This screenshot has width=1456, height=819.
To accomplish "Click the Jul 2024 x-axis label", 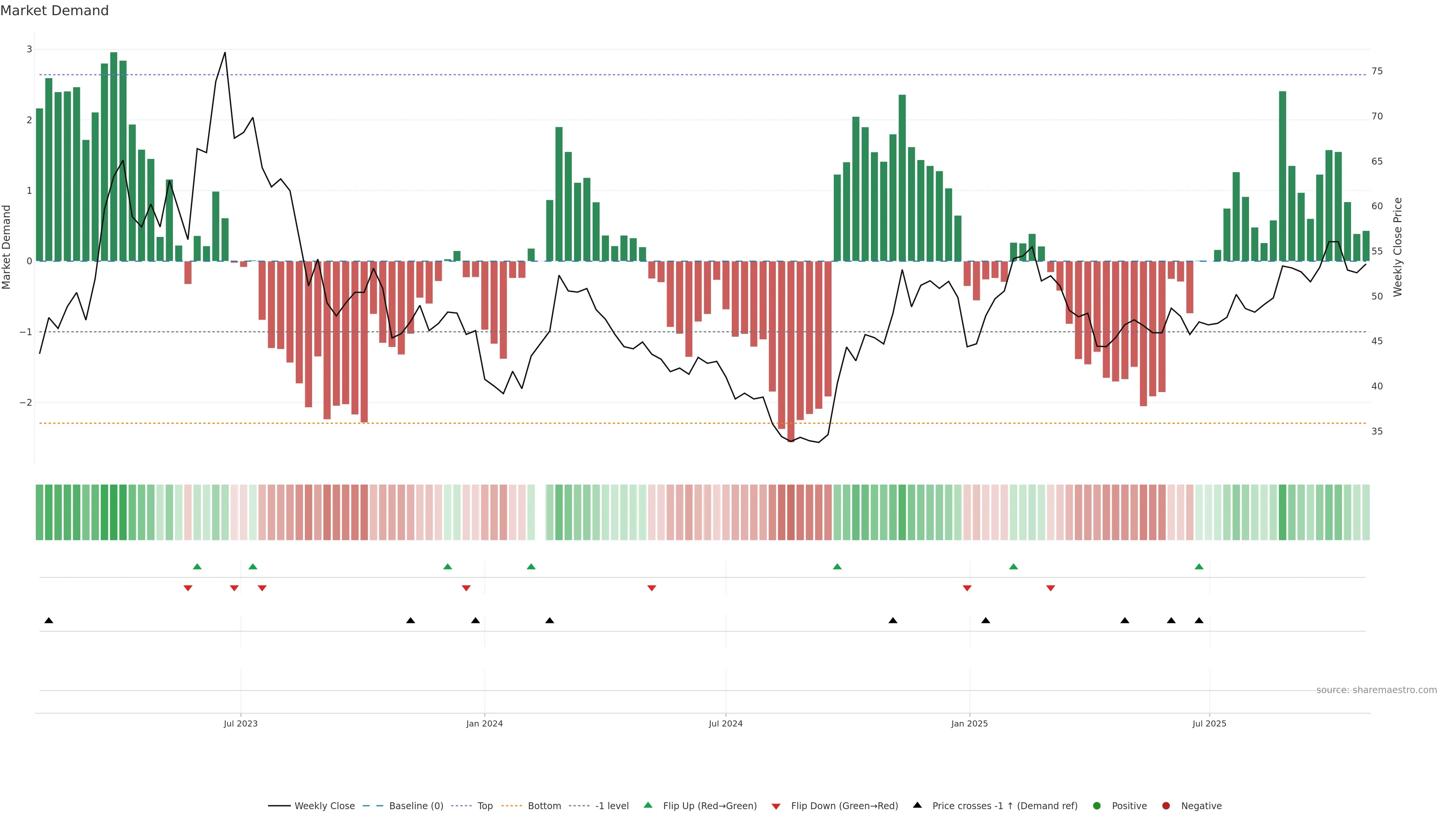I will coord(726,723).
